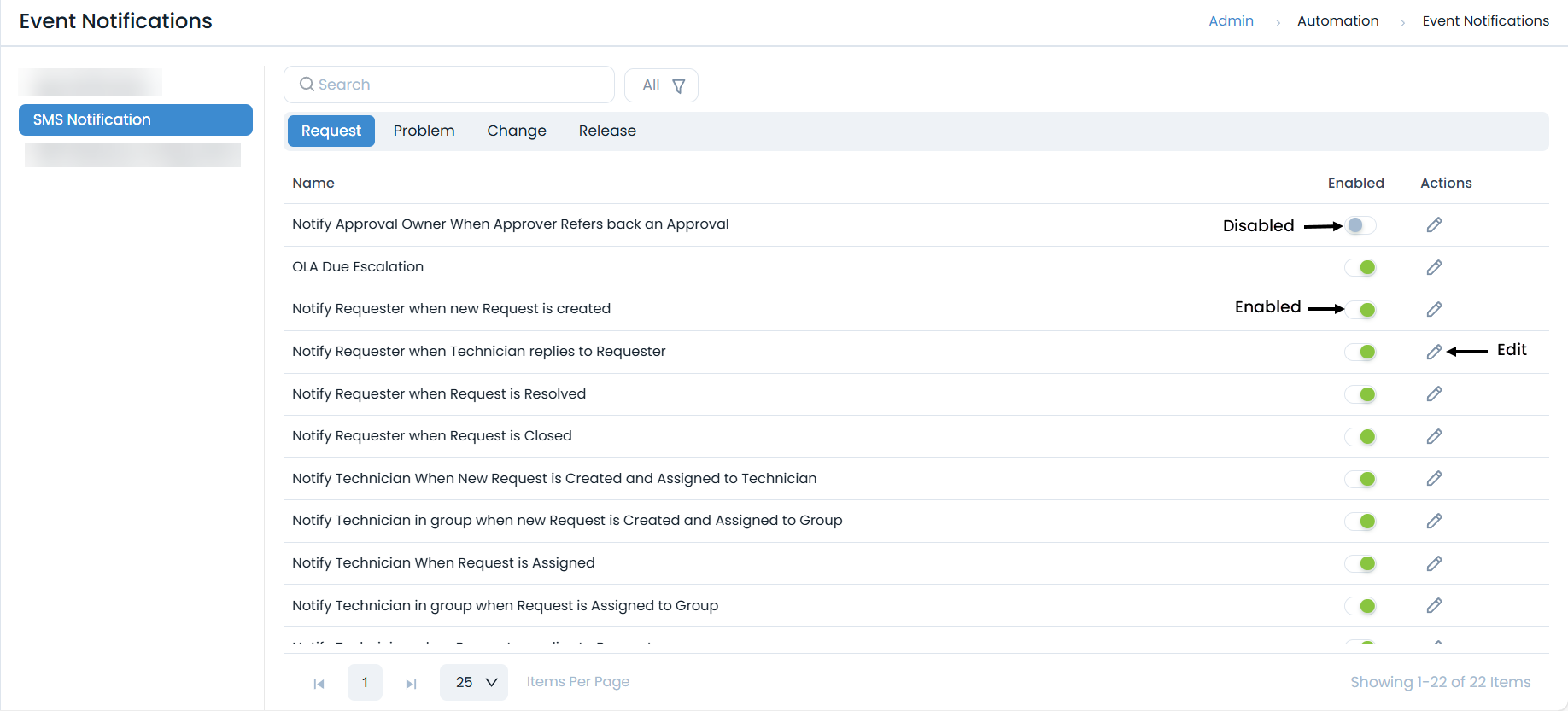Viewport: 1568px width, 711px height.
Task: Toggle 'Notify Requester when Technician replies to Requester'
Action: pyautogui.click(x=1360, y=352)
